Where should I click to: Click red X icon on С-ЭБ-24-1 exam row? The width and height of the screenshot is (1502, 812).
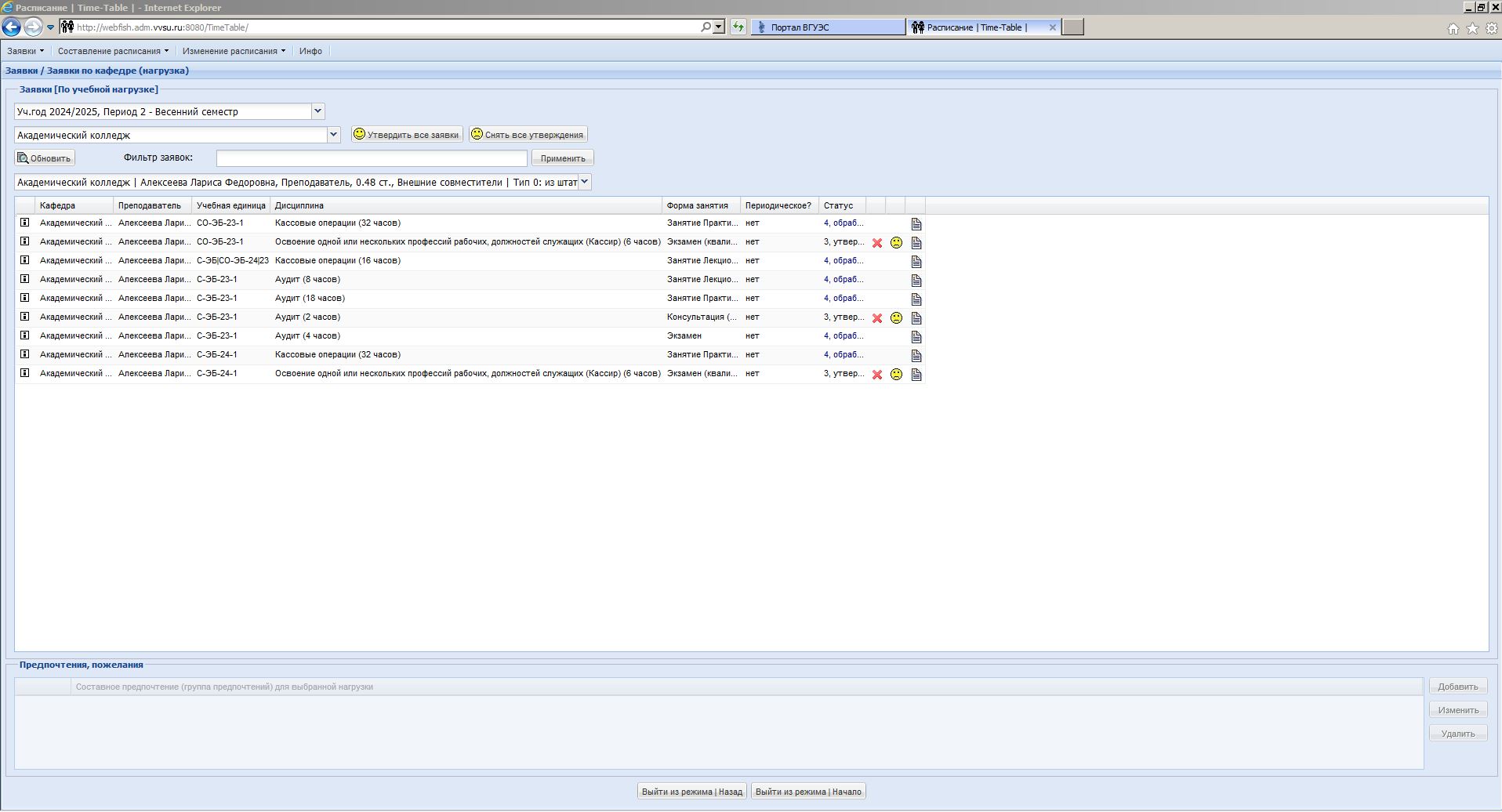click(877, 375)
